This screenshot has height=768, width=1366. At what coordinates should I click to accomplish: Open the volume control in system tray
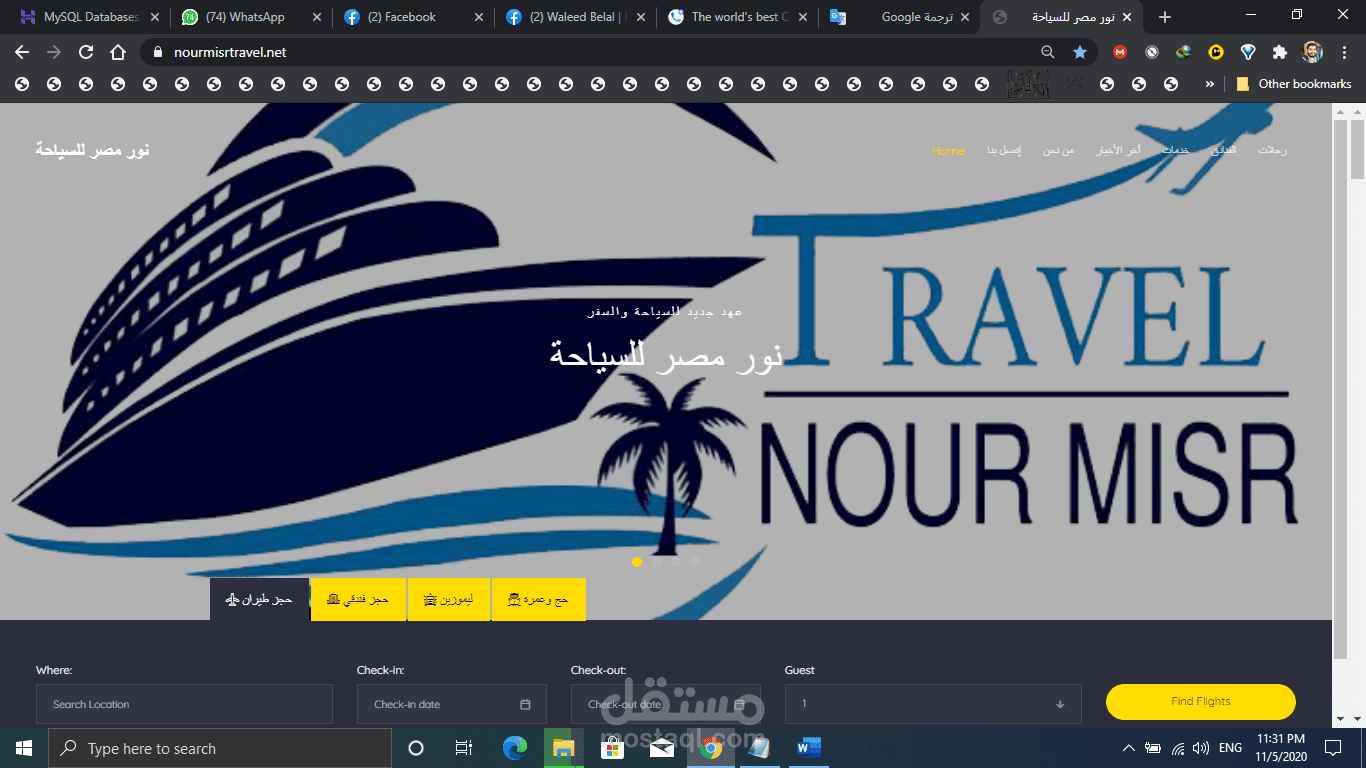point(1201,748)
